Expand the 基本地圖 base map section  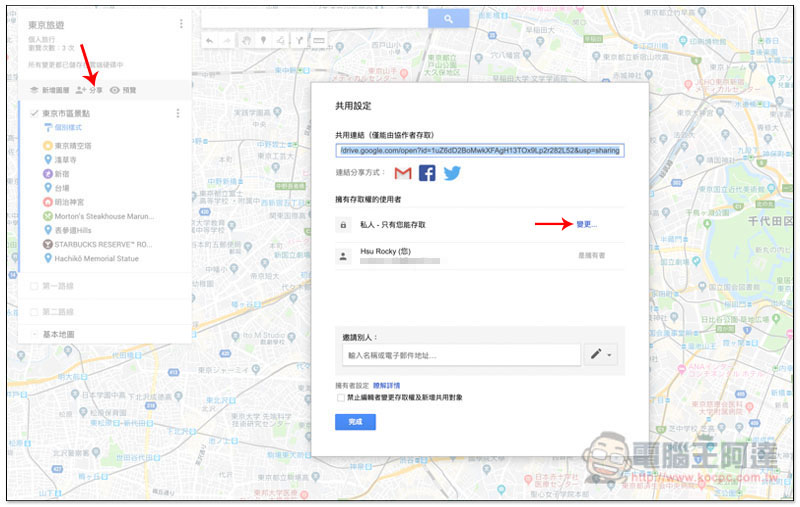[34, 334]
